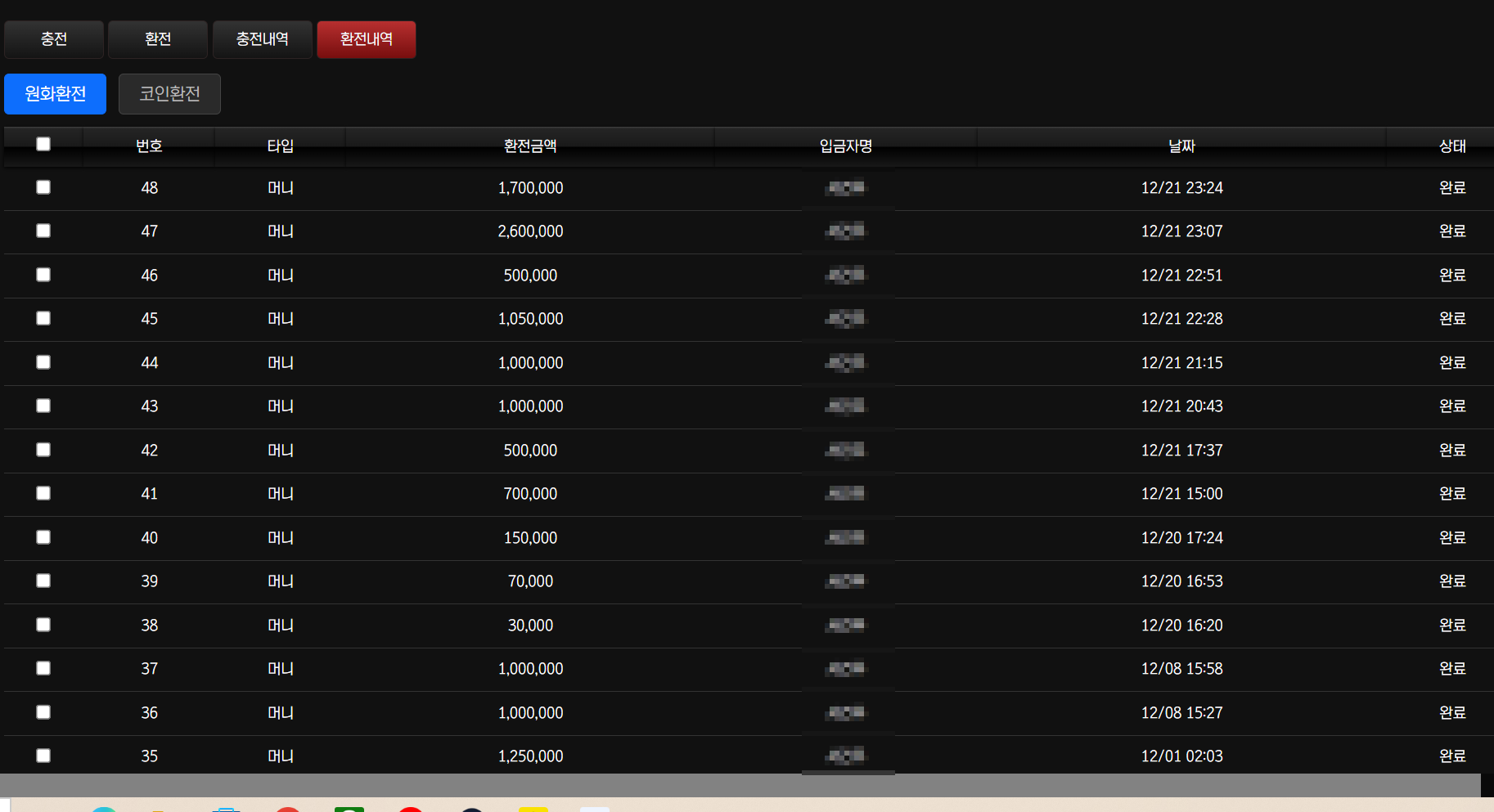Select the checkbox for row number 42

click(x=43, y=450)
